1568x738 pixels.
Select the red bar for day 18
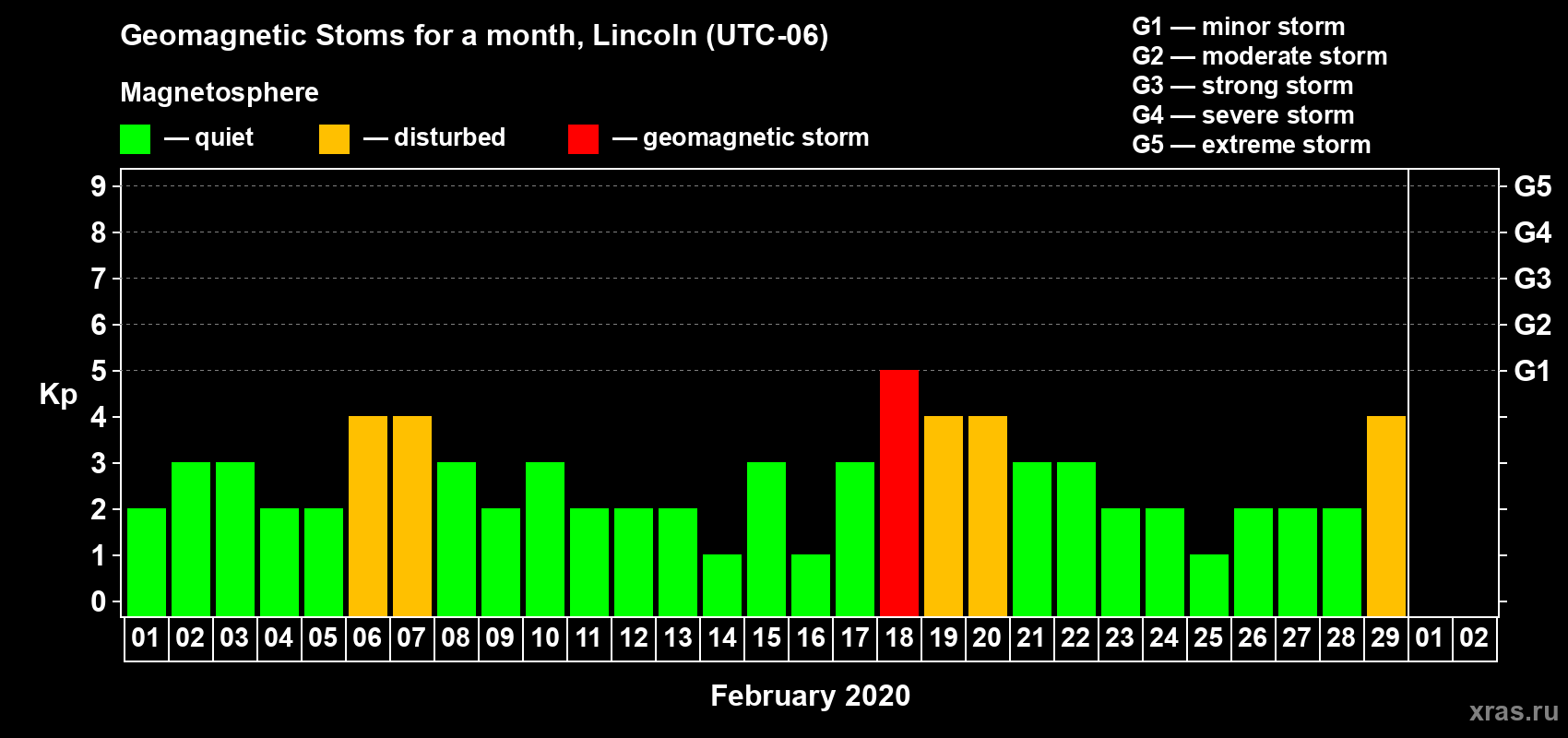pos(899,493)
